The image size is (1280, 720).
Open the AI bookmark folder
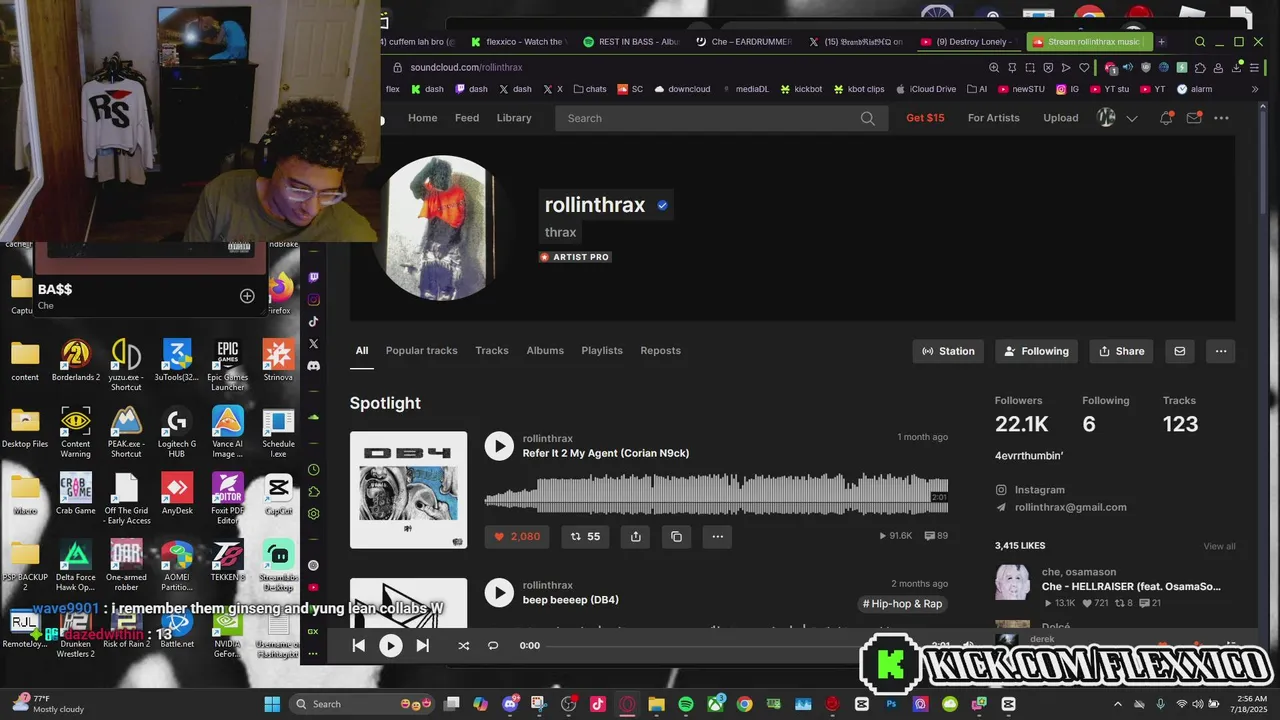click(x=977, y=89)
